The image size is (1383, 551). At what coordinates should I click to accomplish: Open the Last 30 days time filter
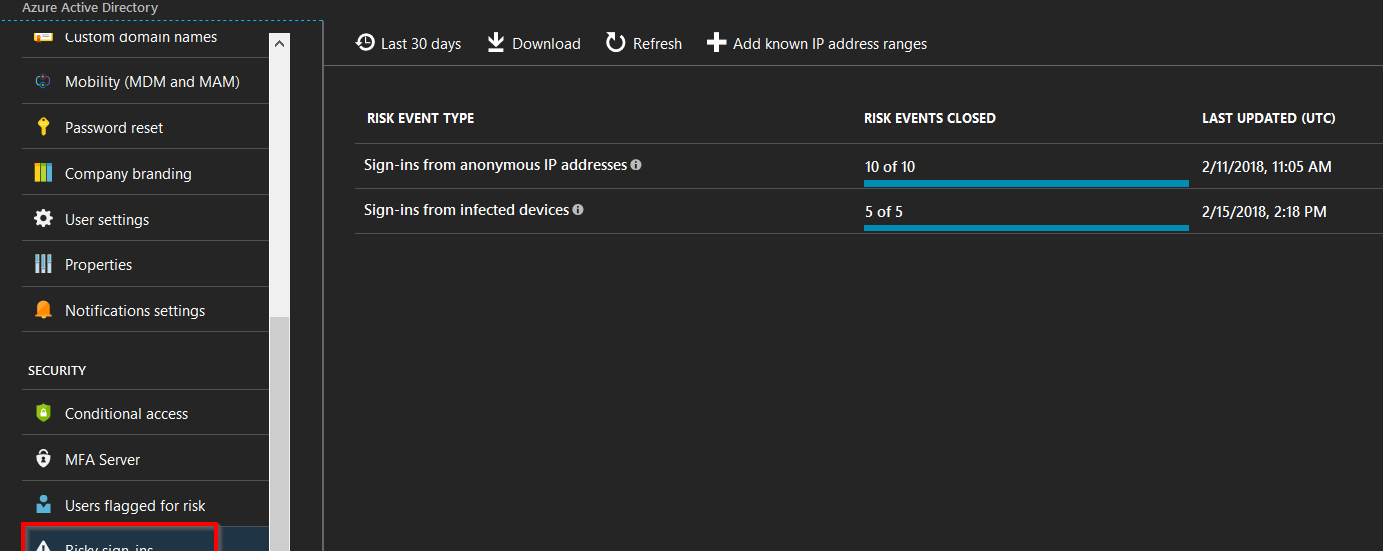click(x=409, y=43)
